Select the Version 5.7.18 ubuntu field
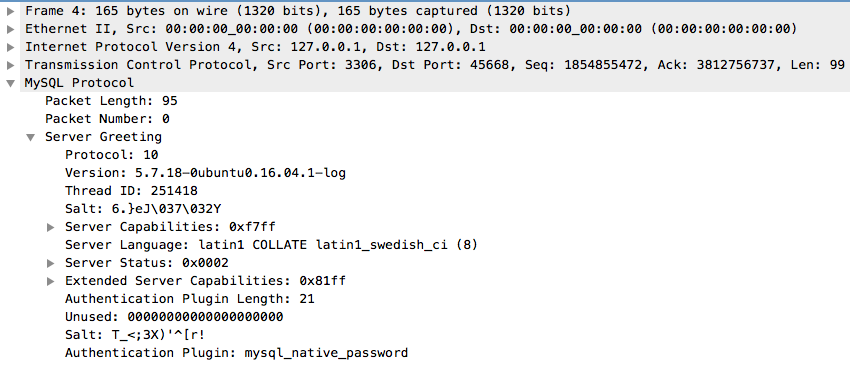The width and height of the screenshot is (850, 368). tap(205, 173)
